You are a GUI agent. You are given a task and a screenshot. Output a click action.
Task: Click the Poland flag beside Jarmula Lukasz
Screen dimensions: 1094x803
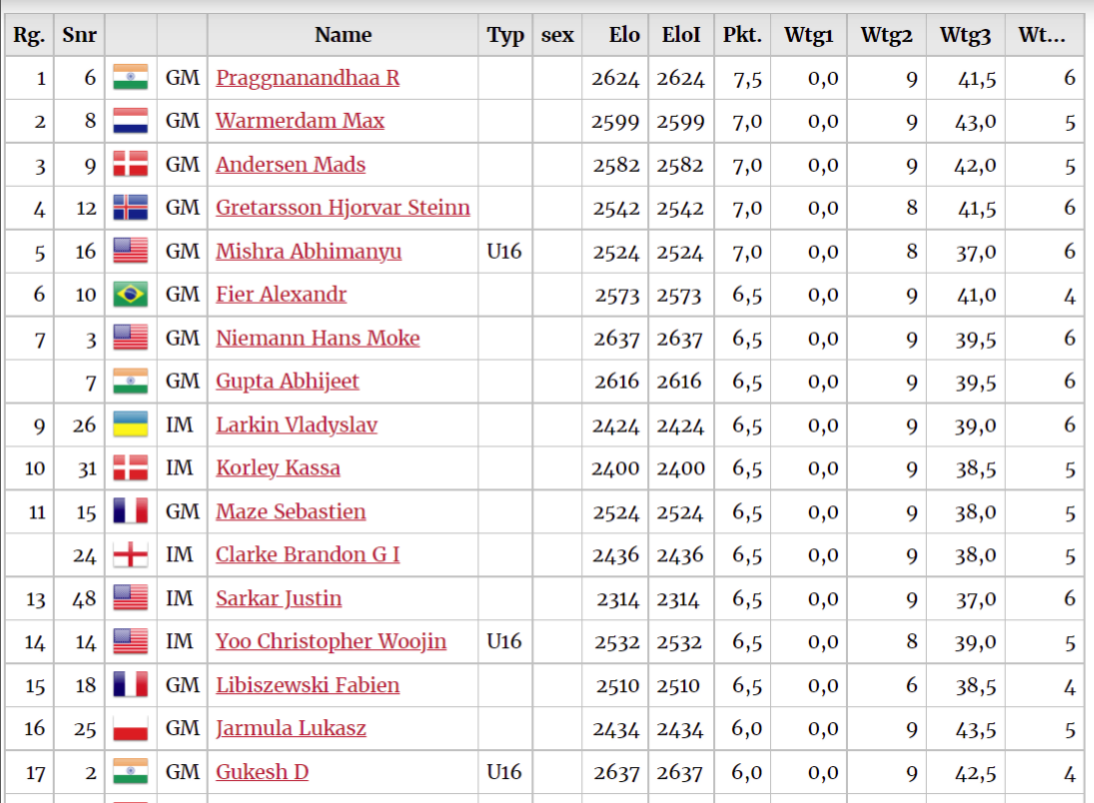click(130, 728)
